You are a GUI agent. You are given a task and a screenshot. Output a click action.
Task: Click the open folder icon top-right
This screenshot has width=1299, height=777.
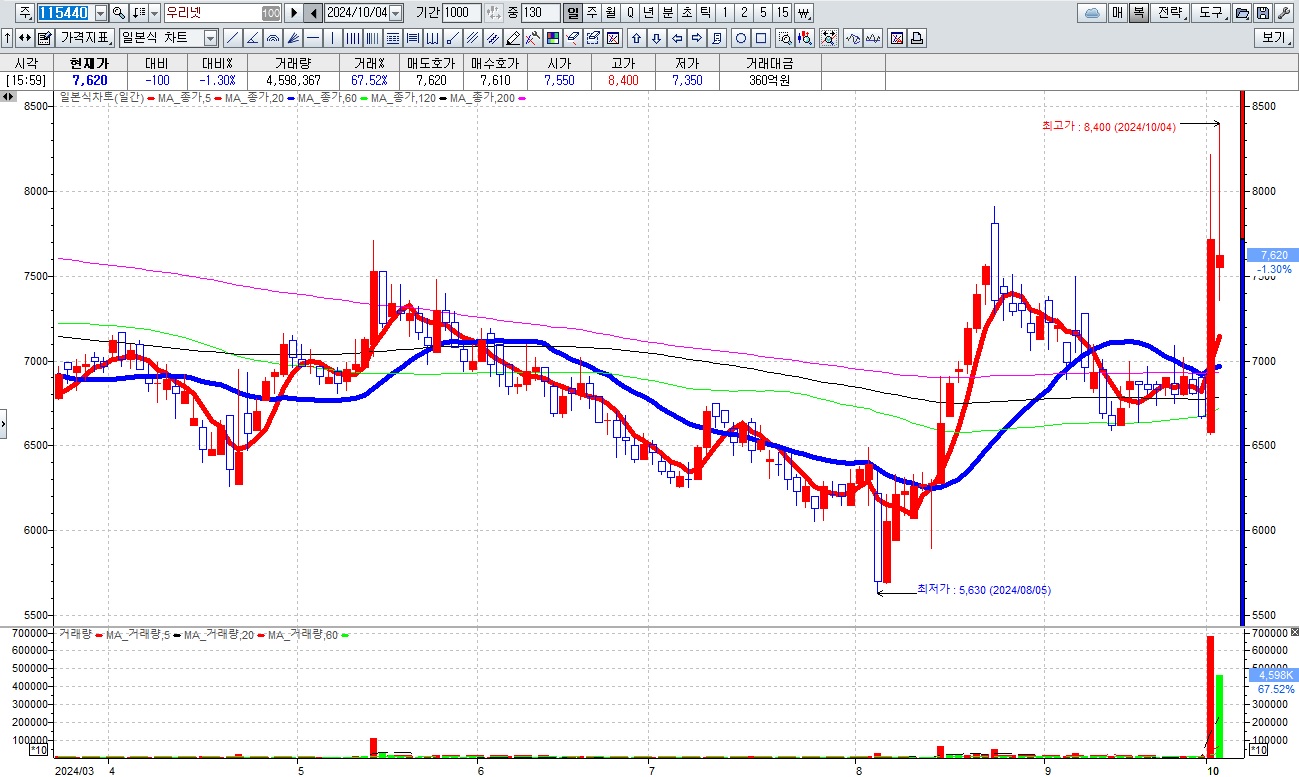click(1241, 13)
